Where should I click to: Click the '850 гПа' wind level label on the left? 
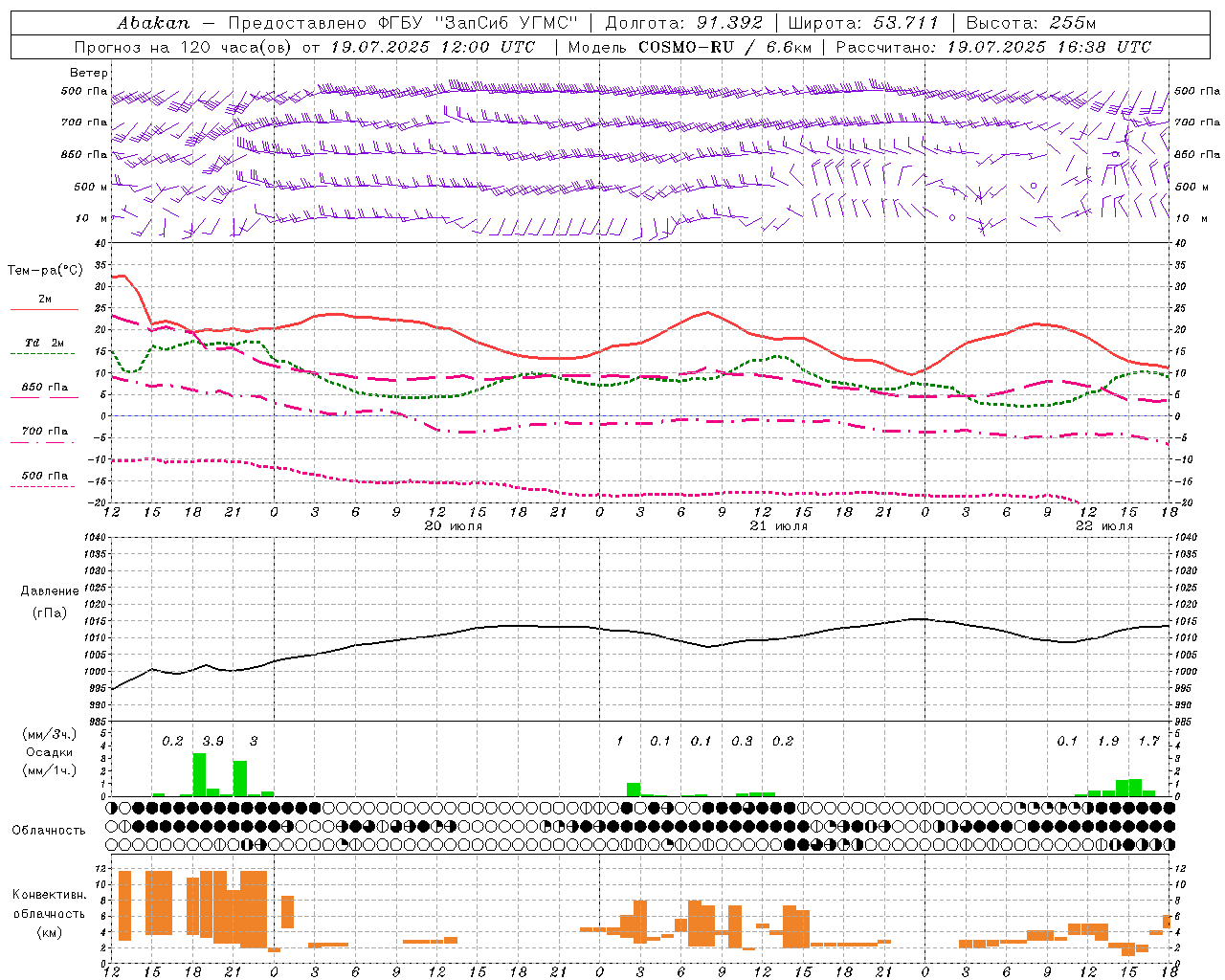[x=84, y=154]
